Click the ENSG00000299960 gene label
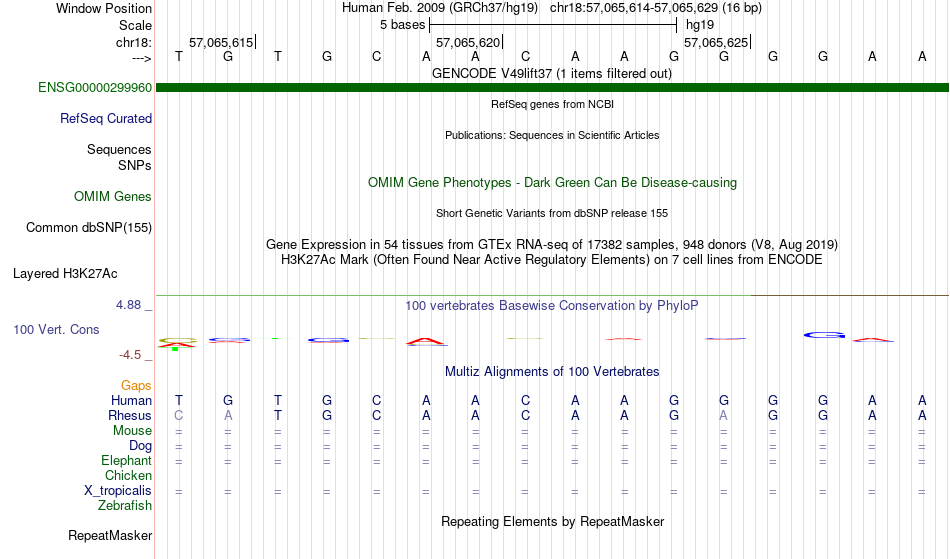The width and height of the screenshot is (950, 559). (95, 88)
